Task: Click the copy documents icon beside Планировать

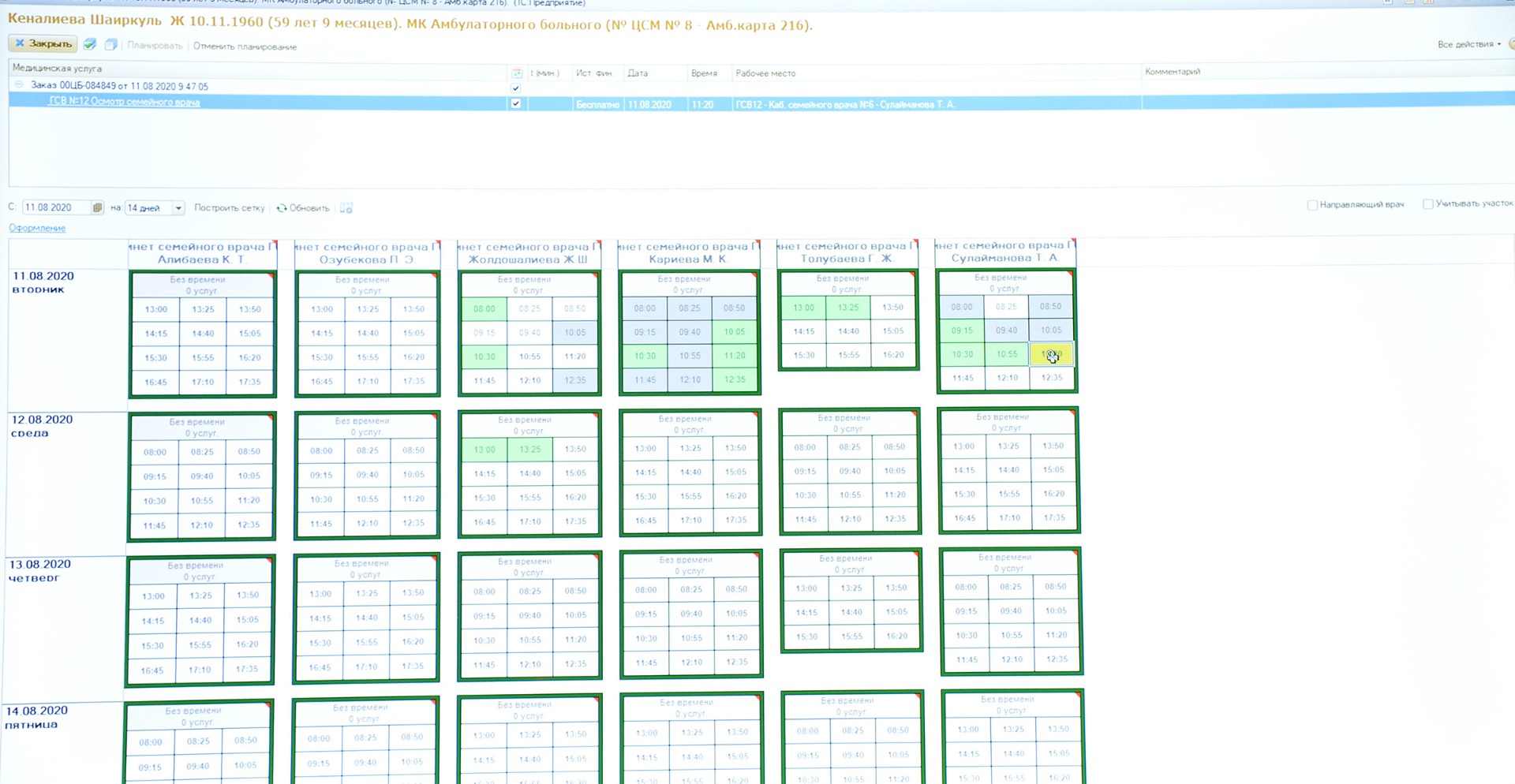Action: pos(111,44)
